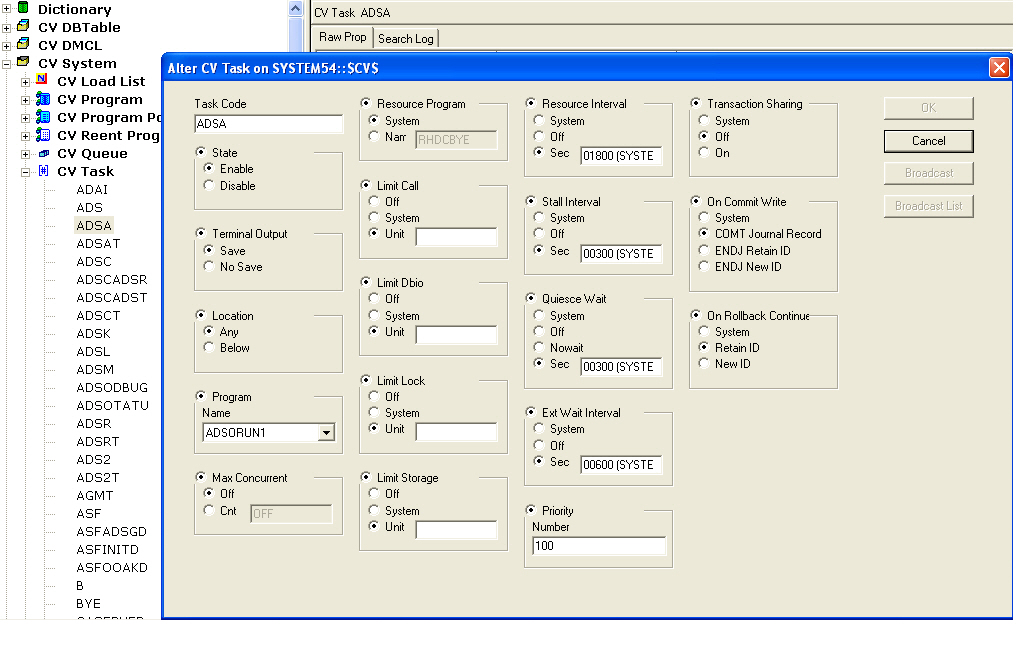Expand the CV DBTable node
This screenshot has height=650, width=1024.
[7, 27]
